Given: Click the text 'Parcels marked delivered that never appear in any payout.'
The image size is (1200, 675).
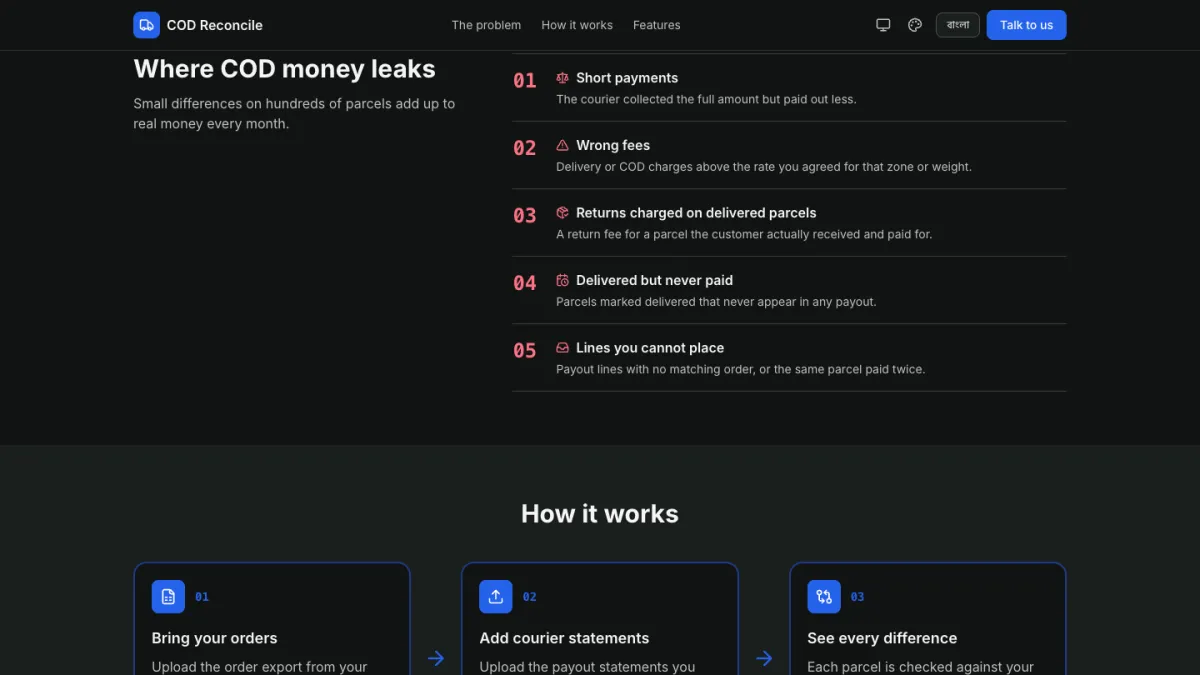Looking at the screenshot, I should 716,301.
